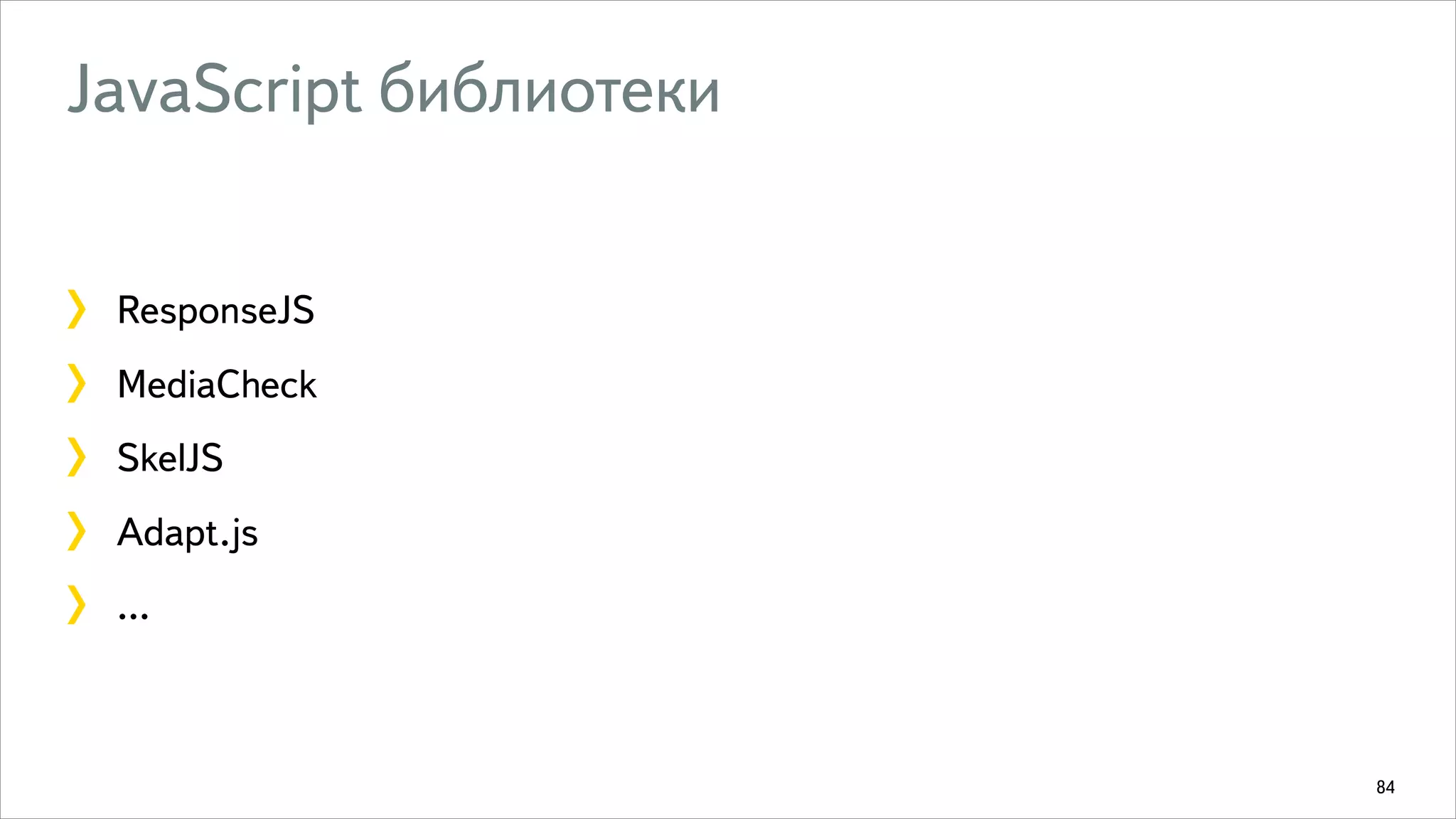
Task: Click the word Media in MediaCheck
Action: (x=166, y=385)
